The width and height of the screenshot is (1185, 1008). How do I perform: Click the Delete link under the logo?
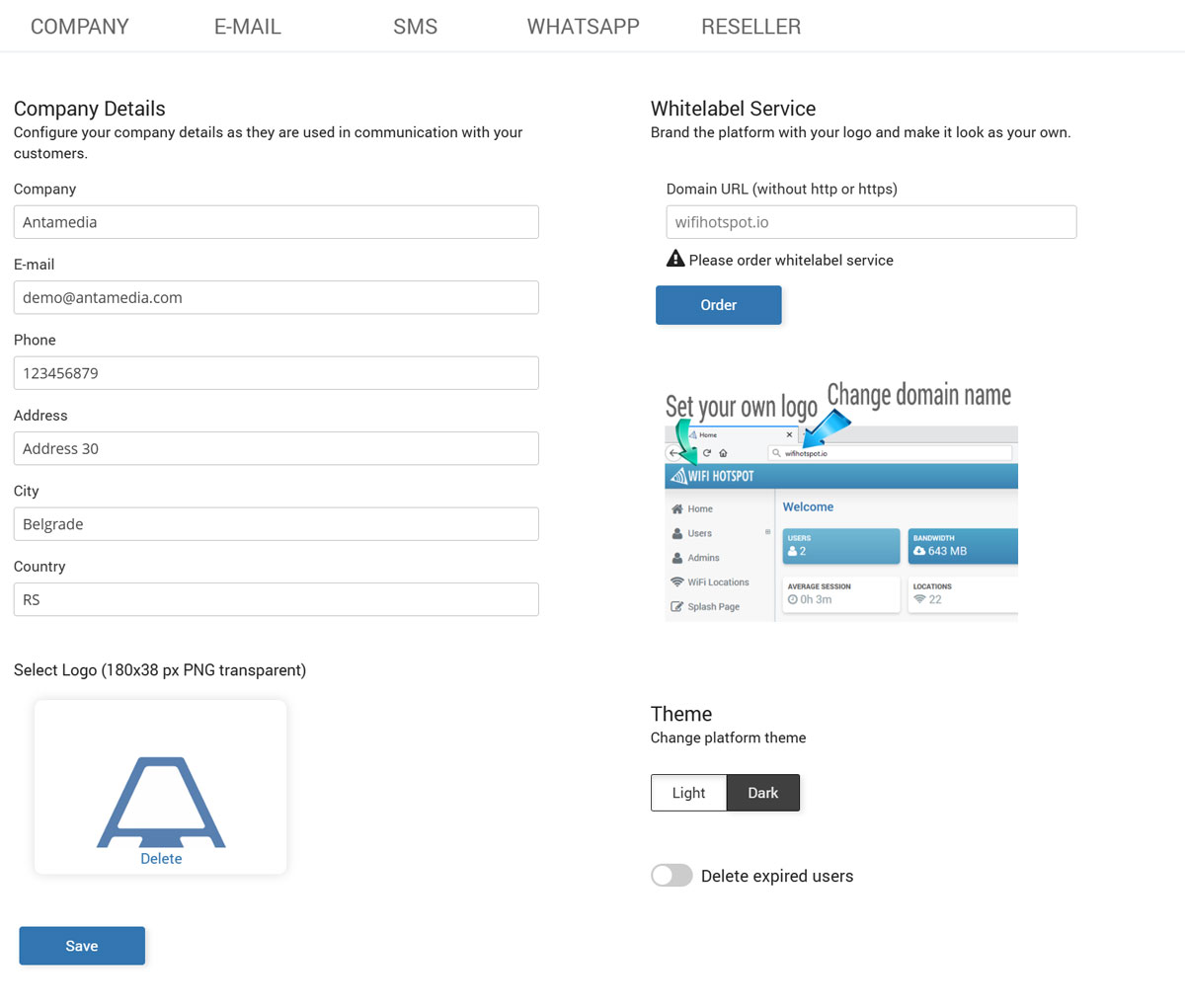tap(161, 859)
